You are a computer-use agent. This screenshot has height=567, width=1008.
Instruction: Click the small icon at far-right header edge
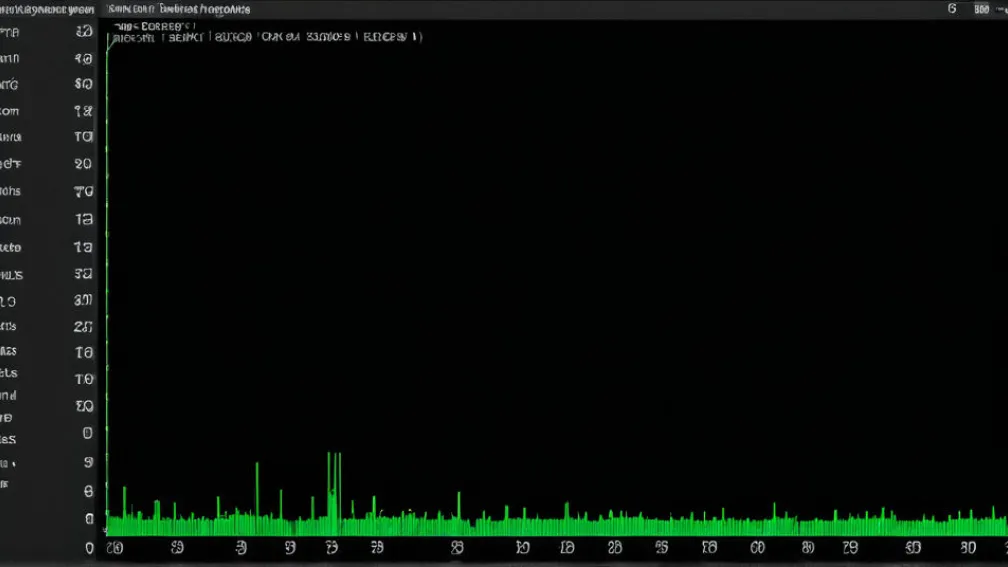tap(1001, 9)
